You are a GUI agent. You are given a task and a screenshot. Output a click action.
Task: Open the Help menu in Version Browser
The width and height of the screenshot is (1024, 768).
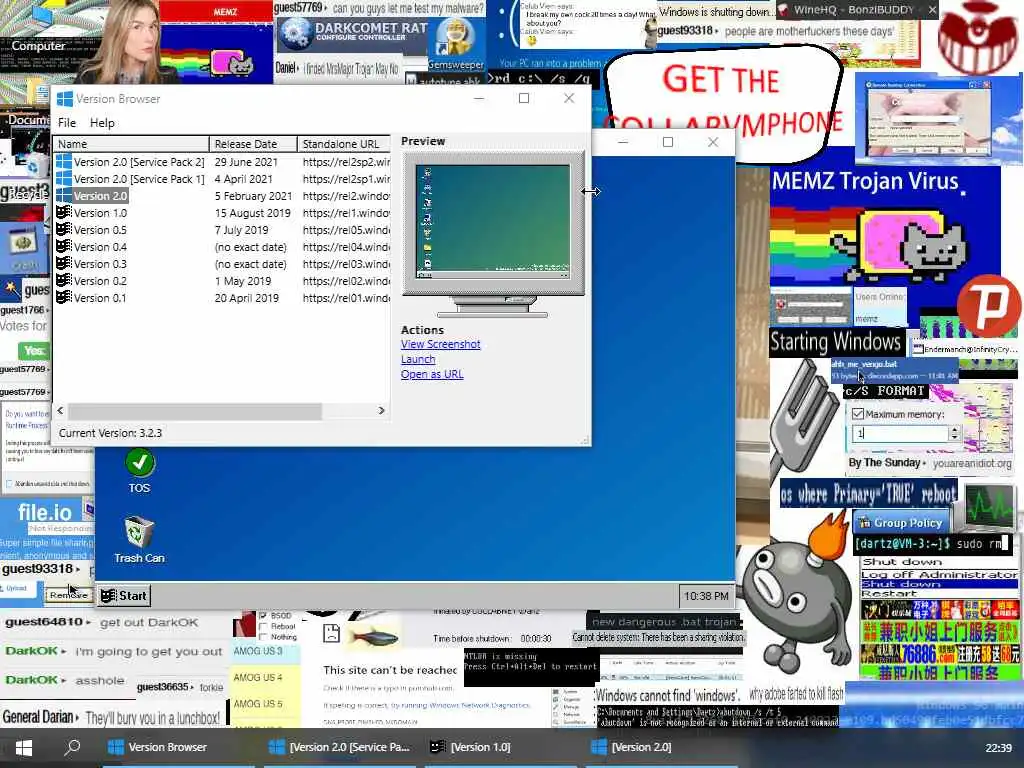click(x=102, y=123)
